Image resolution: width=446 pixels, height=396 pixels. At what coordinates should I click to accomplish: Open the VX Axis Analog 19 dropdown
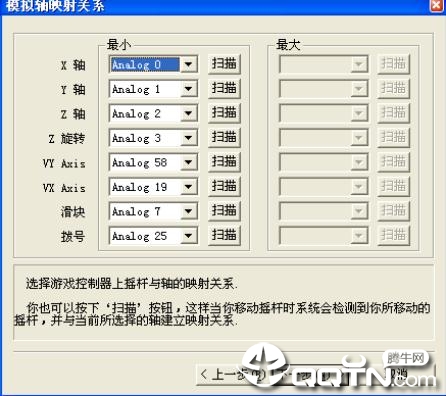153,187
